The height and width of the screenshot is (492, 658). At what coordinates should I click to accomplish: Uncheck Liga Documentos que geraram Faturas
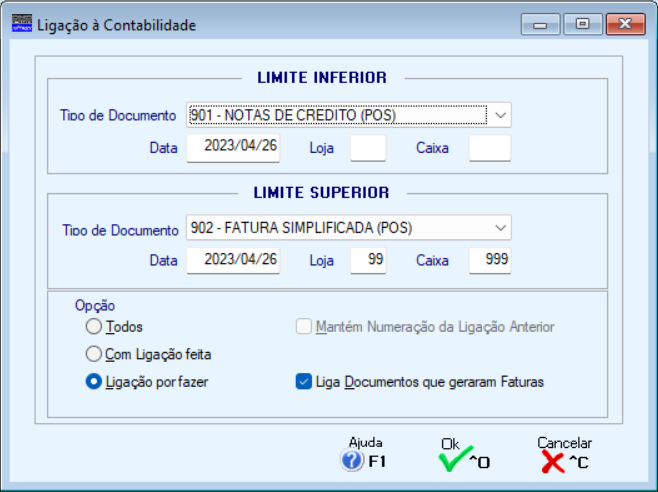click(x=304, y=381)
